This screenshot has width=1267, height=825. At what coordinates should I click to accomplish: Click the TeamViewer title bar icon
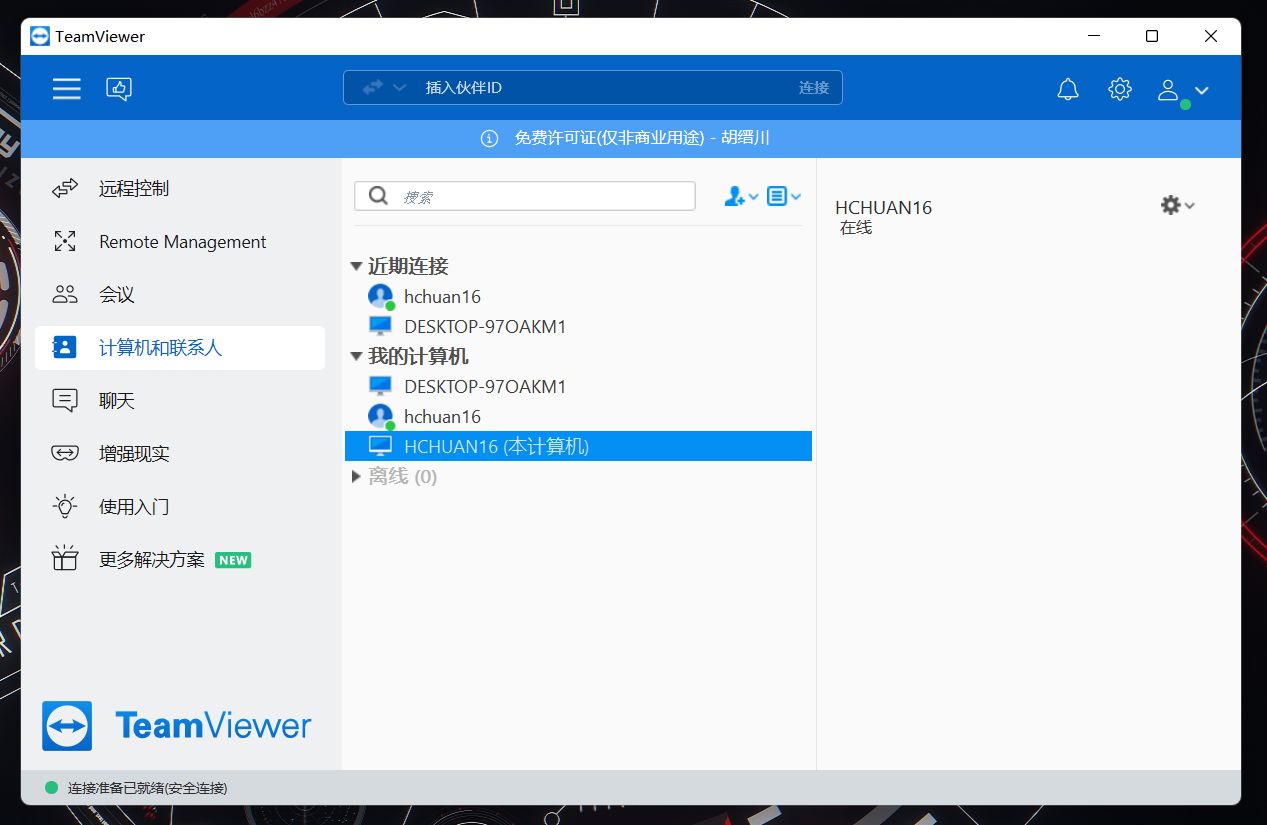(40, 36)
